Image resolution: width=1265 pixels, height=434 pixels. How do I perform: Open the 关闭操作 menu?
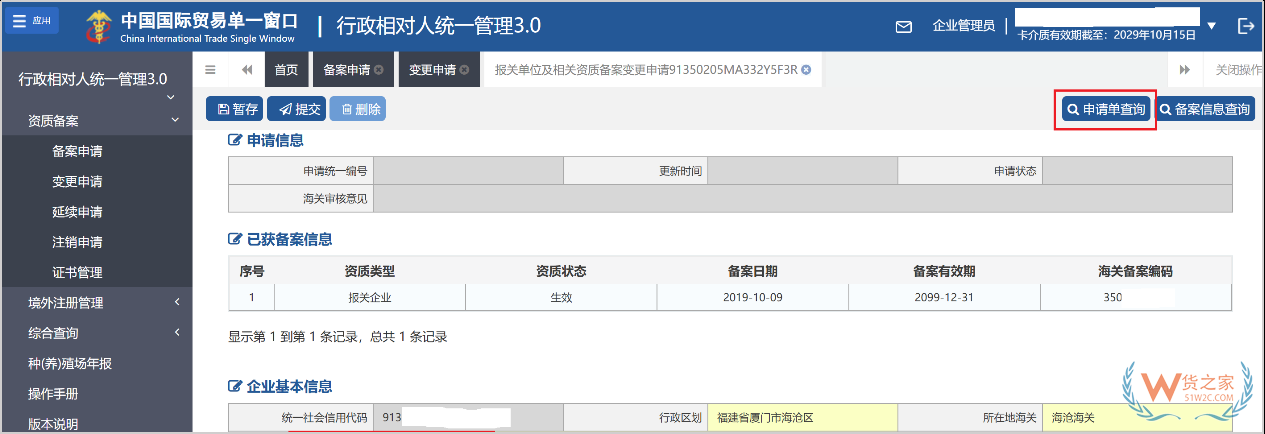coord(1239,70)
